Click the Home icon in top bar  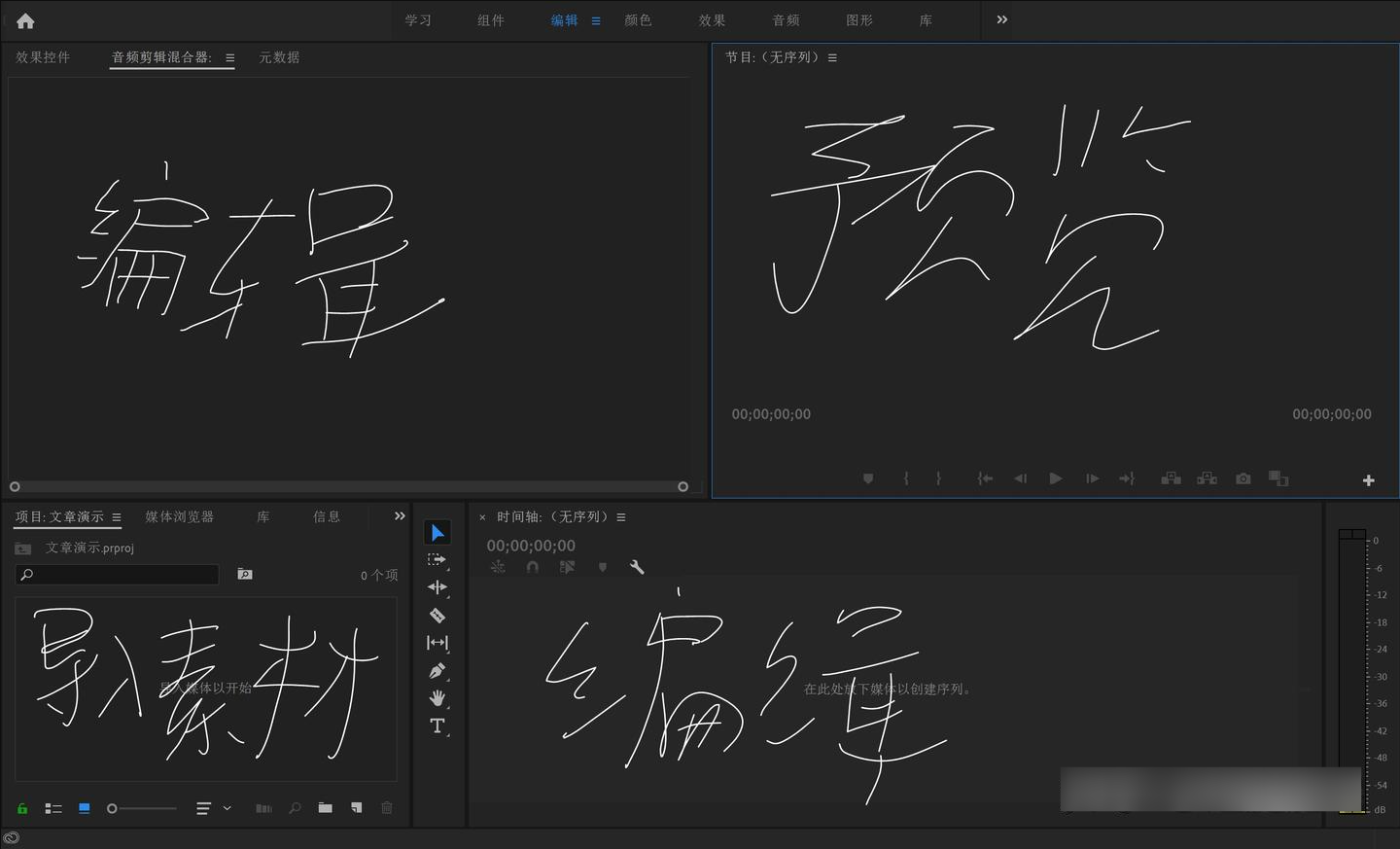[x=25, y=20]
